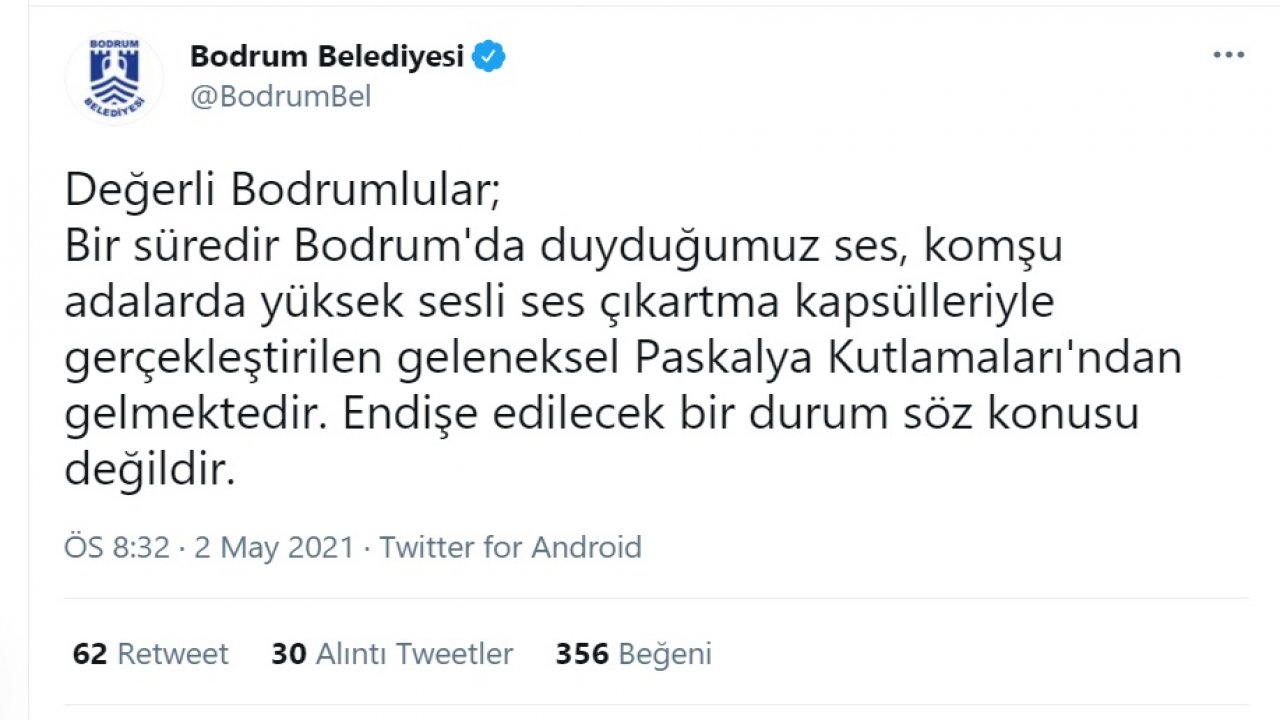The height and width of the screenshot is (720, 1280).
Task: Open the @BodrumBel profile handle
Action: click(x=280, y=97)
